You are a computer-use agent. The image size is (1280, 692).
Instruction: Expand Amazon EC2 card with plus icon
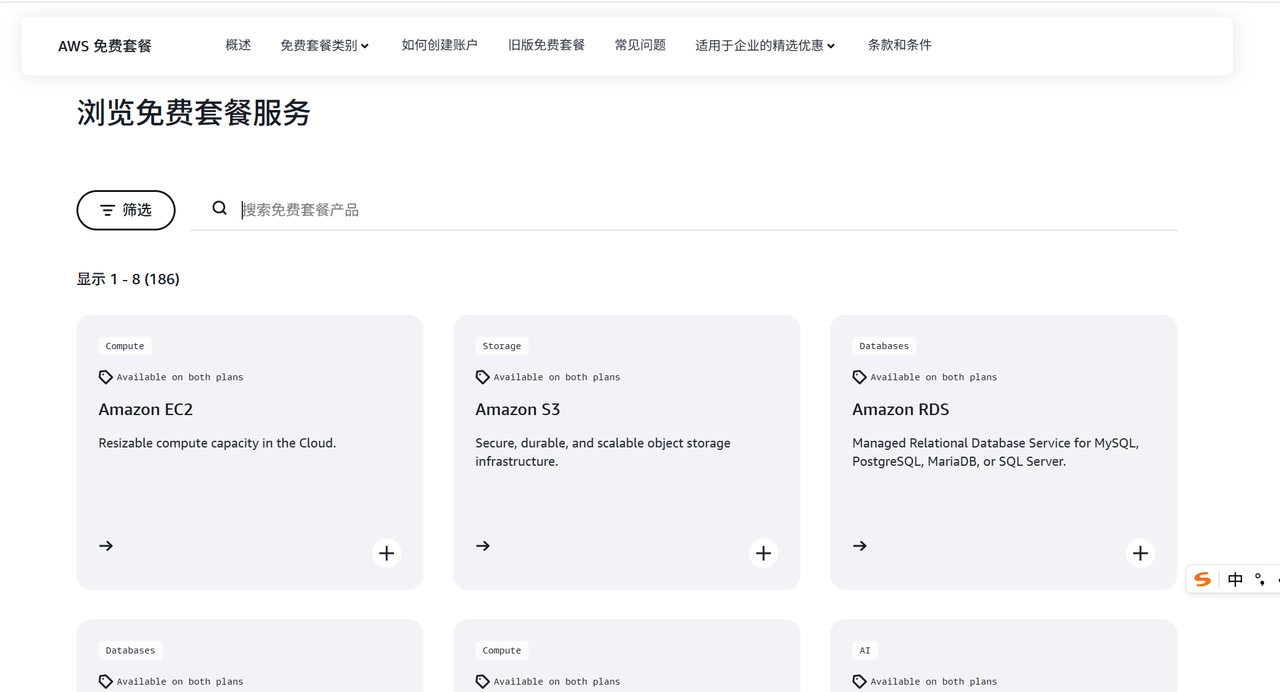pos(386,553)
